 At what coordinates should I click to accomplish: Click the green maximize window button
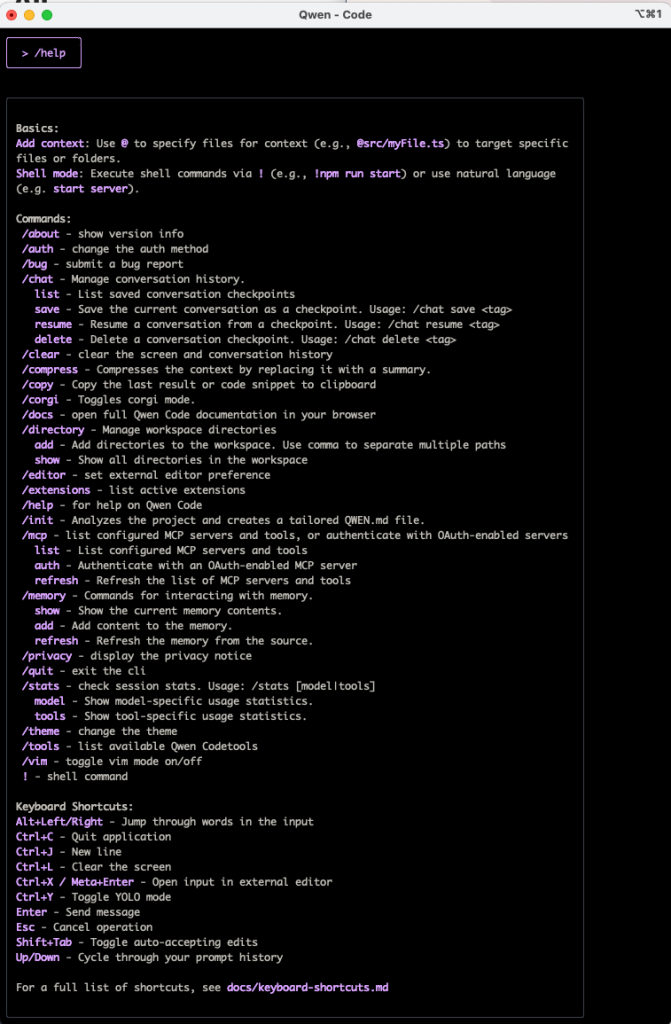click(x=46, y=14)
